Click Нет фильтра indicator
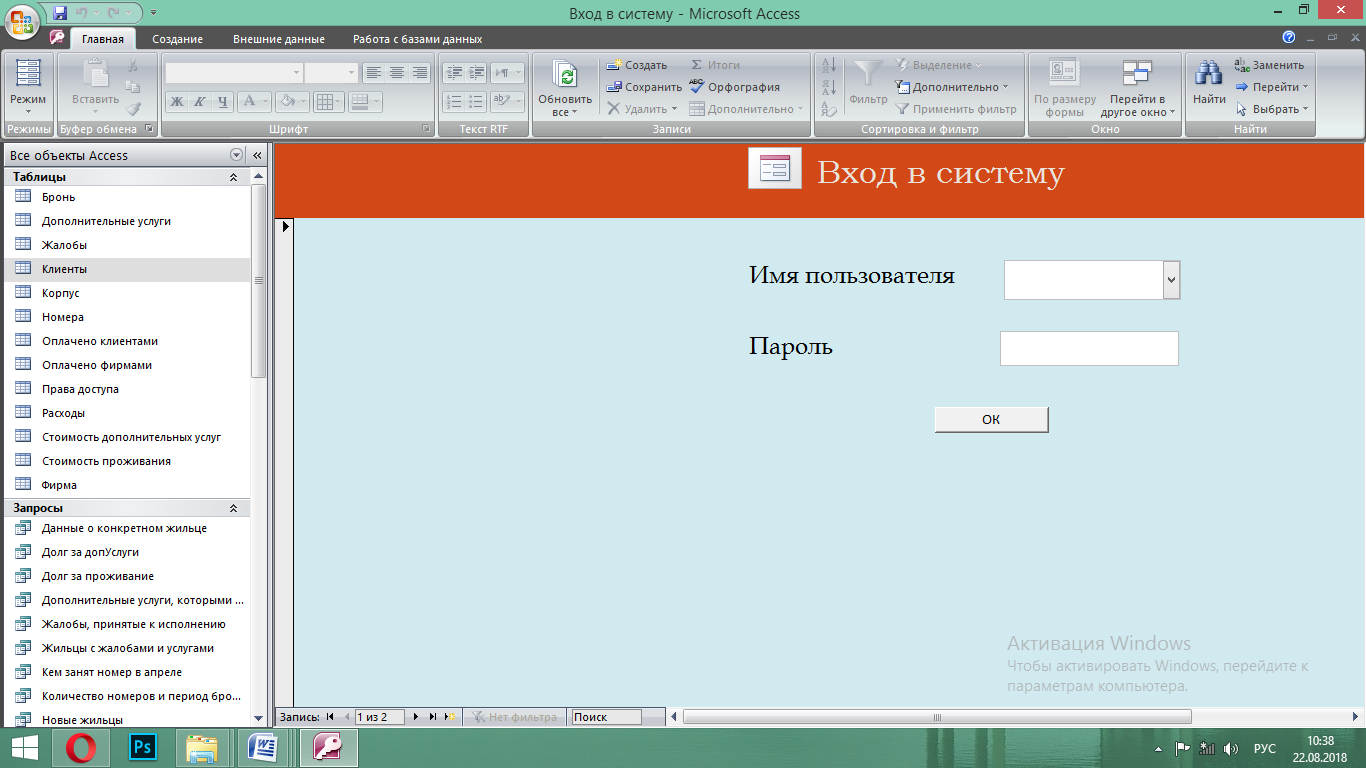 point(514,717)
